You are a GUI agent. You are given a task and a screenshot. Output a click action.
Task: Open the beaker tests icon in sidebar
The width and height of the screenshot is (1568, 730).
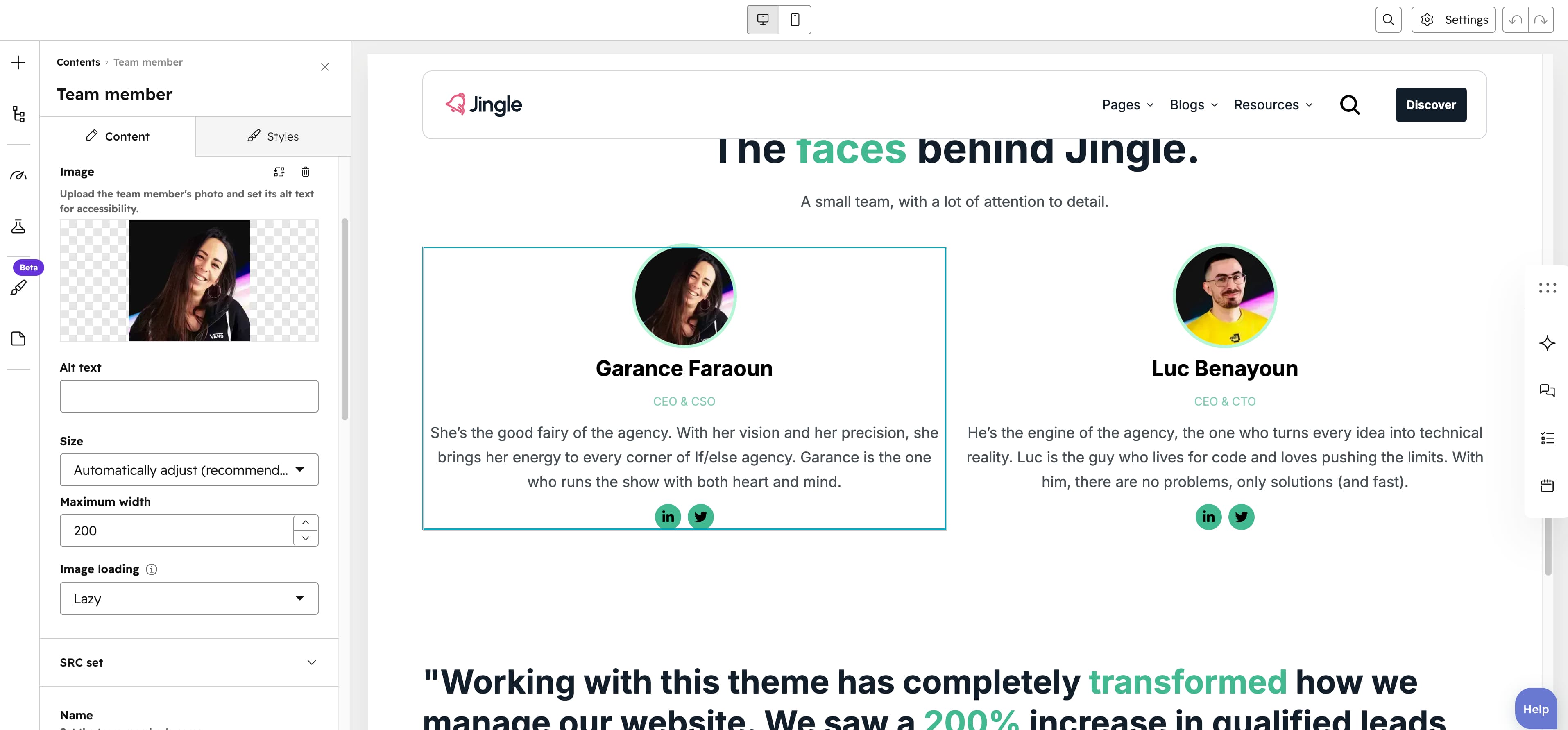18,227
